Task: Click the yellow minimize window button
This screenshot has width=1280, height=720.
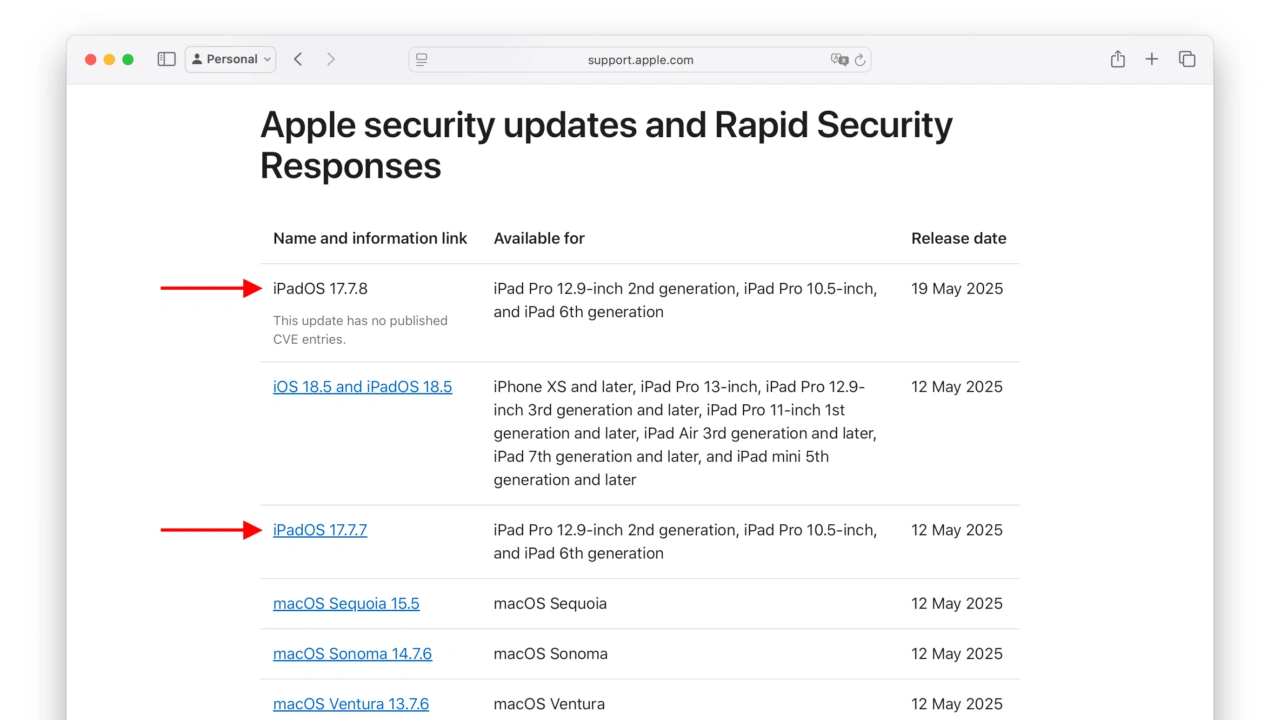Action: 109,60
